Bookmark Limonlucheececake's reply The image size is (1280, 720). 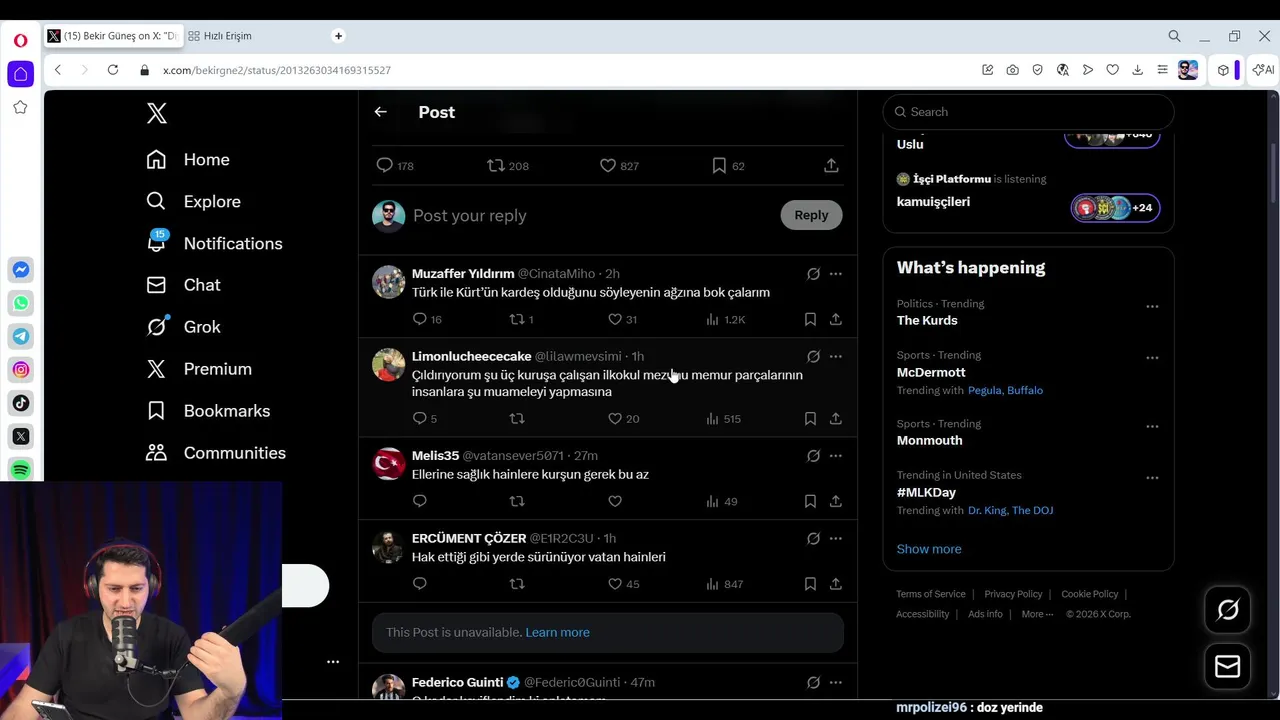(810, 418)
